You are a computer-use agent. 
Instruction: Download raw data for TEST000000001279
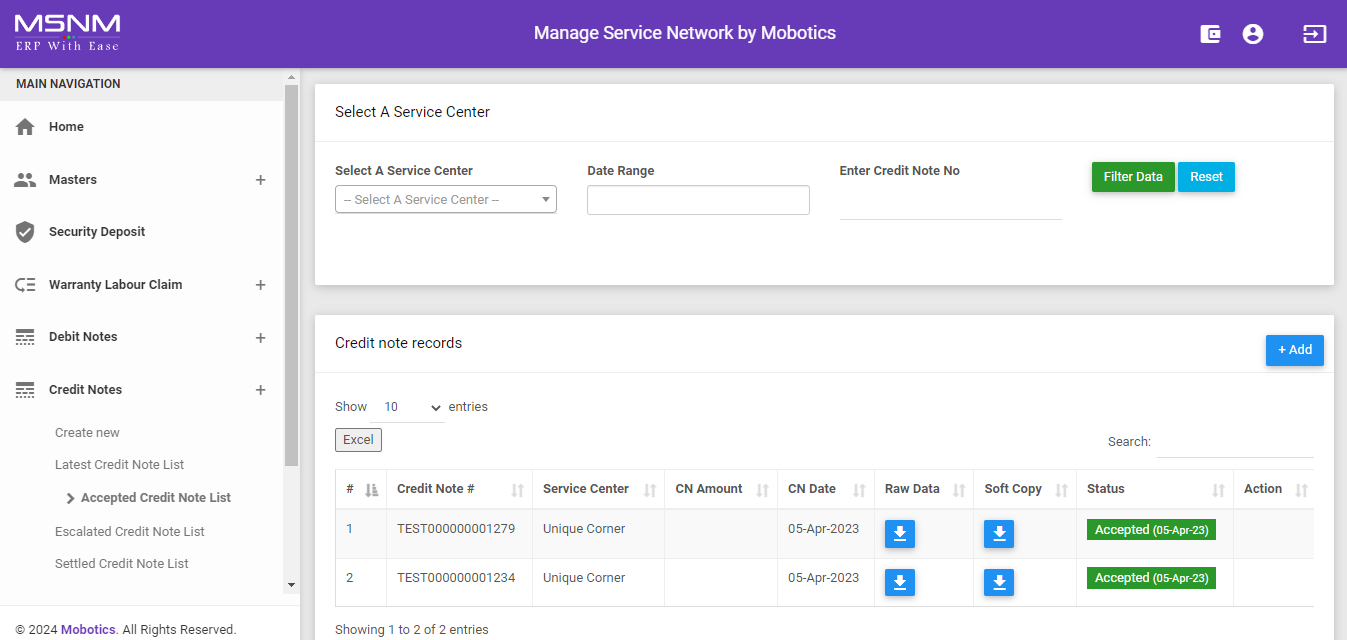(x=899, y=534)
